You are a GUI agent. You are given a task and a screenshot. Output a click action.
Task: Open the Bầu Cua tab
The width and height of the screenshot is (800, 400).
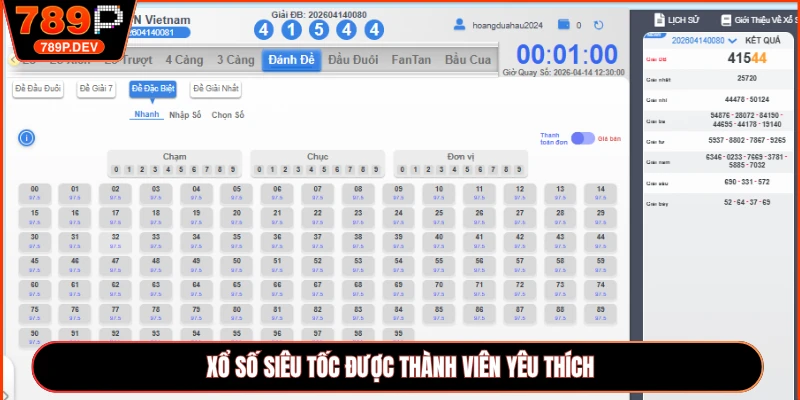[x=467, y=60]
